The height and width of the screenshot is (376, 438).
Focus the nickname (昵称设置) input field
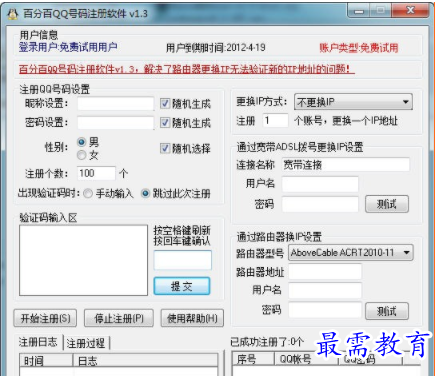pos(116,104)
